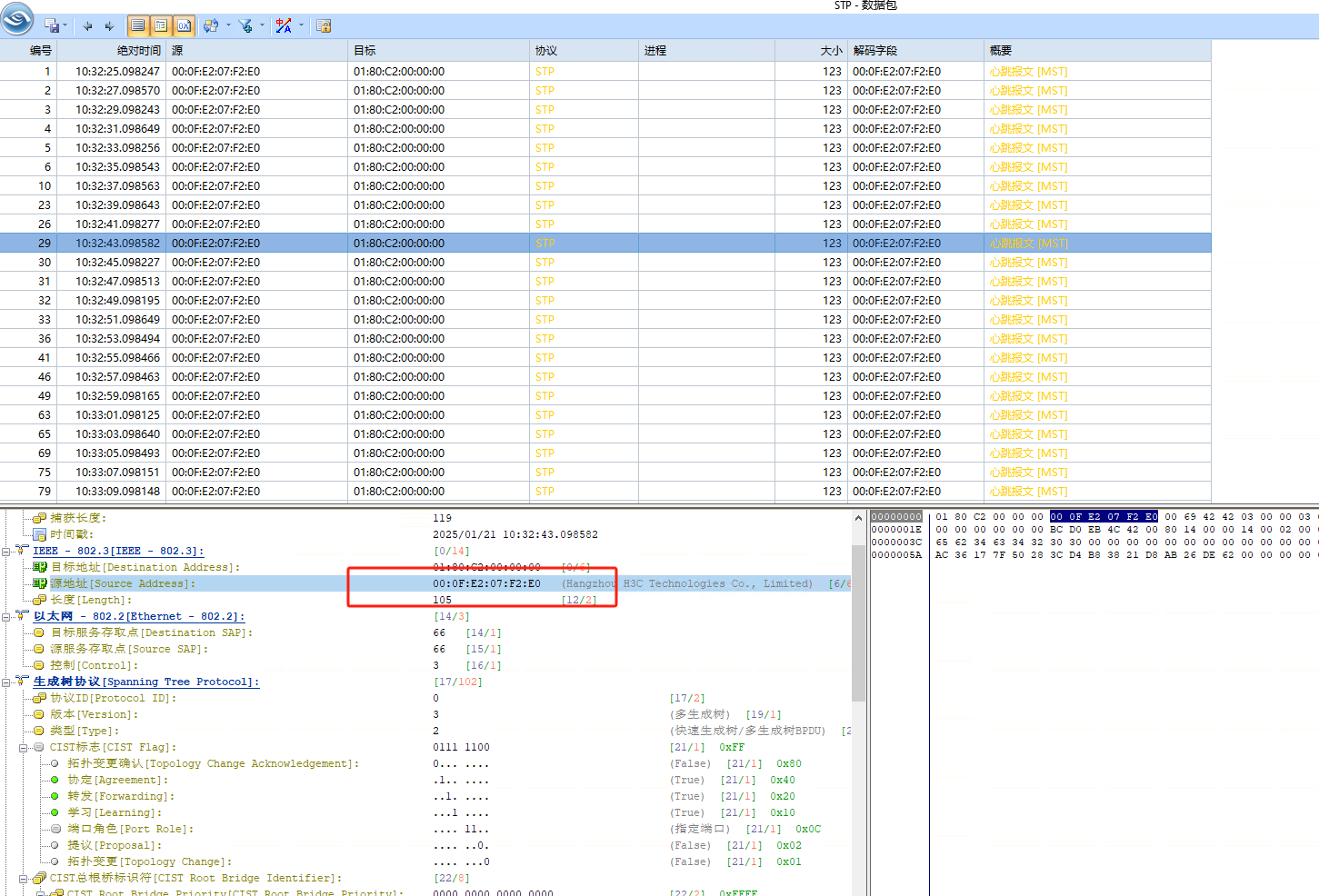Sort by the 绝对时间 column header

pos(138,51)
